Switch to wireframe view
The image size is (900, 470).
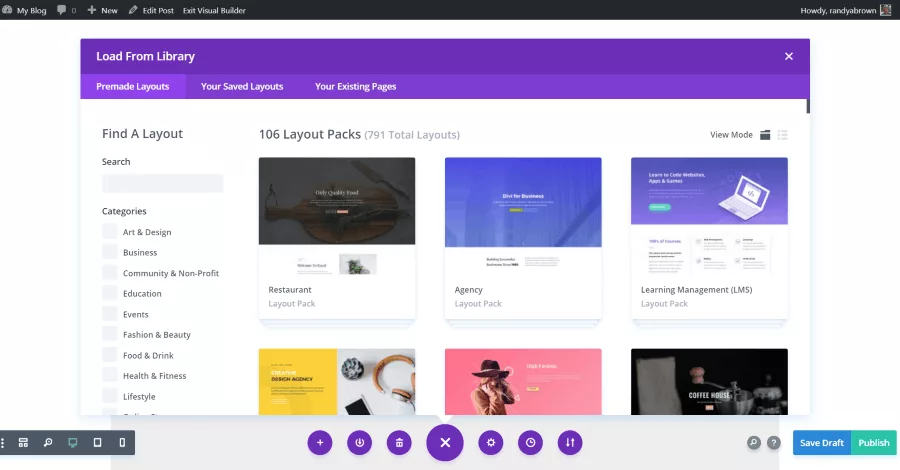(x=23, y=442)
